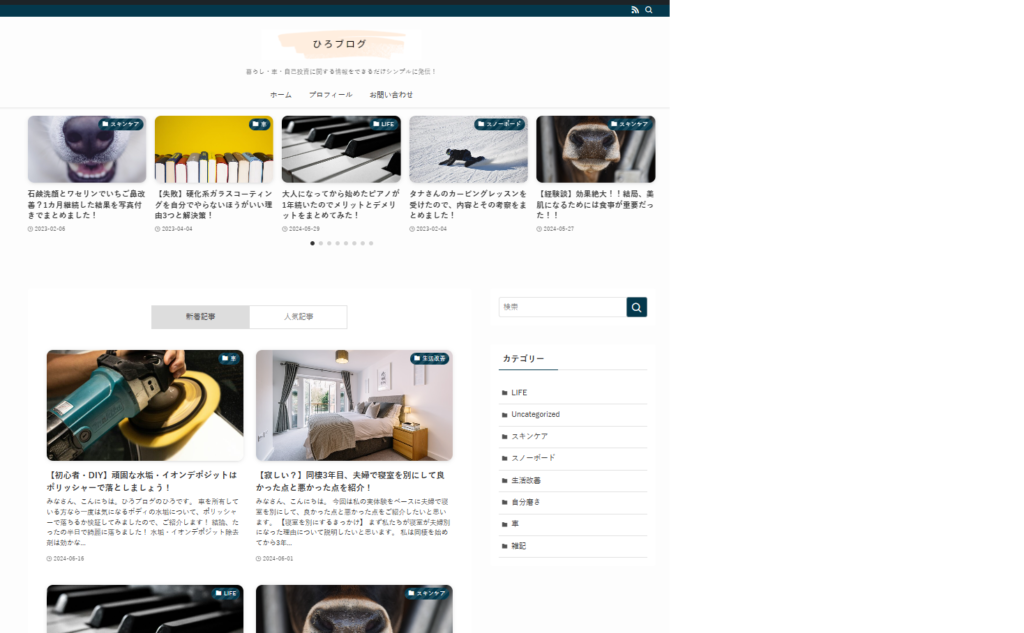The height and width of the screenshot is (633, 1024).
Task: Open the bedroom article thumbnail
Action: click(x=354, y=405)
